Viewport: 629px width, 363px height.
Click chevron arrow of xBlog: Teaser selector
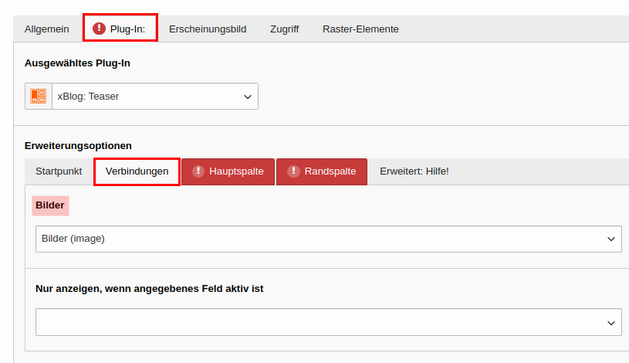point(248,97)
